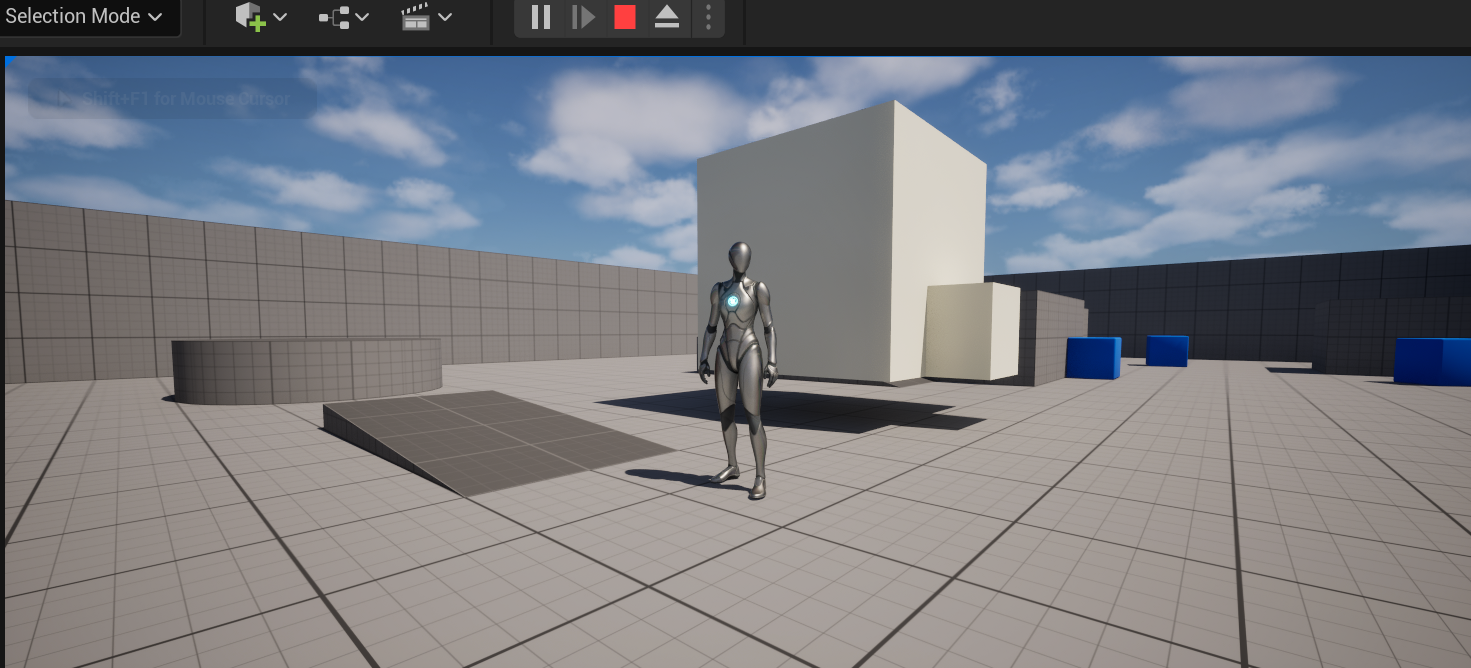Viewport: 1471px width, 668px height.
Task: Open the three-dot play options menu
Action: 708,17
